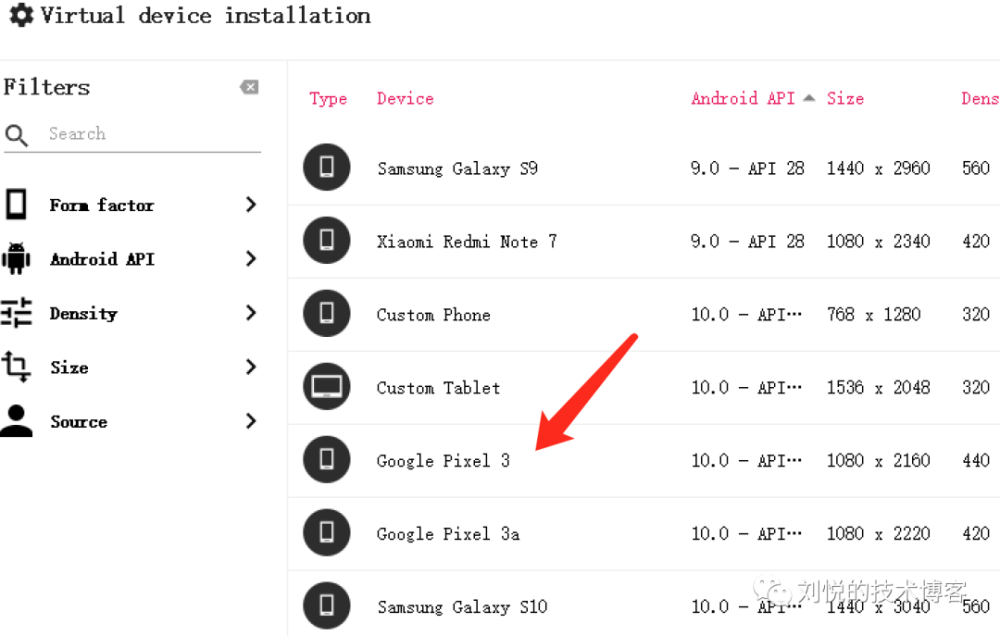Click the Size column header
Screen dimensions: 1000x636
coord(845,98)
